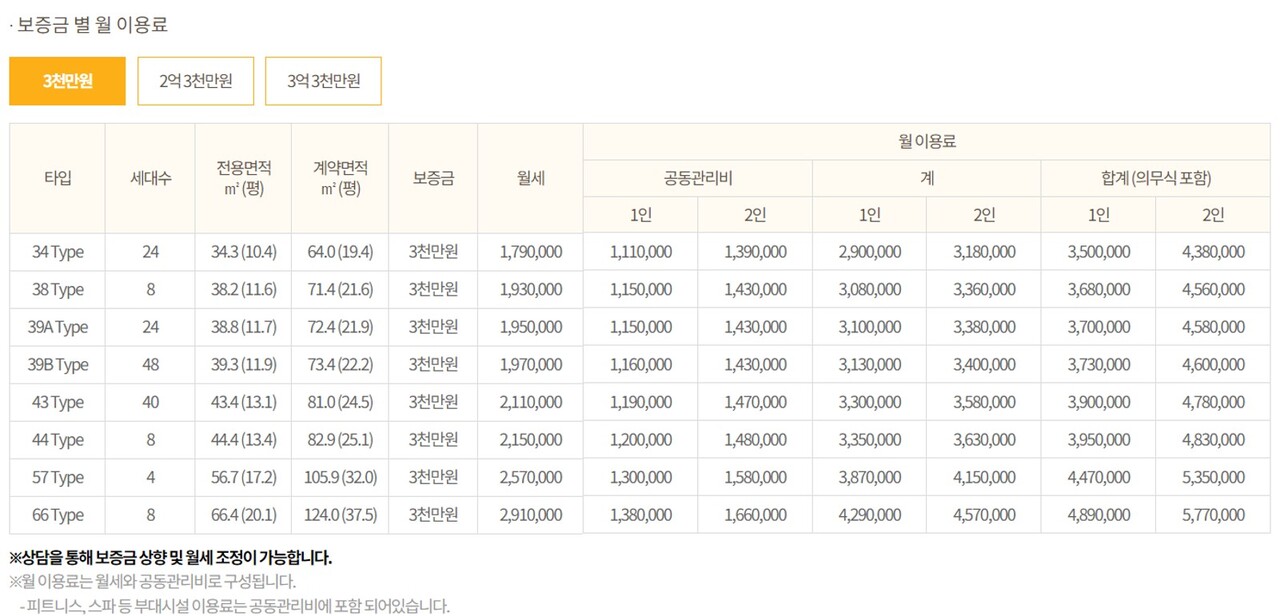This screenshot has height=616, width=1280.
Task: Select the 57 Type row label
Action: coord(57,477)
